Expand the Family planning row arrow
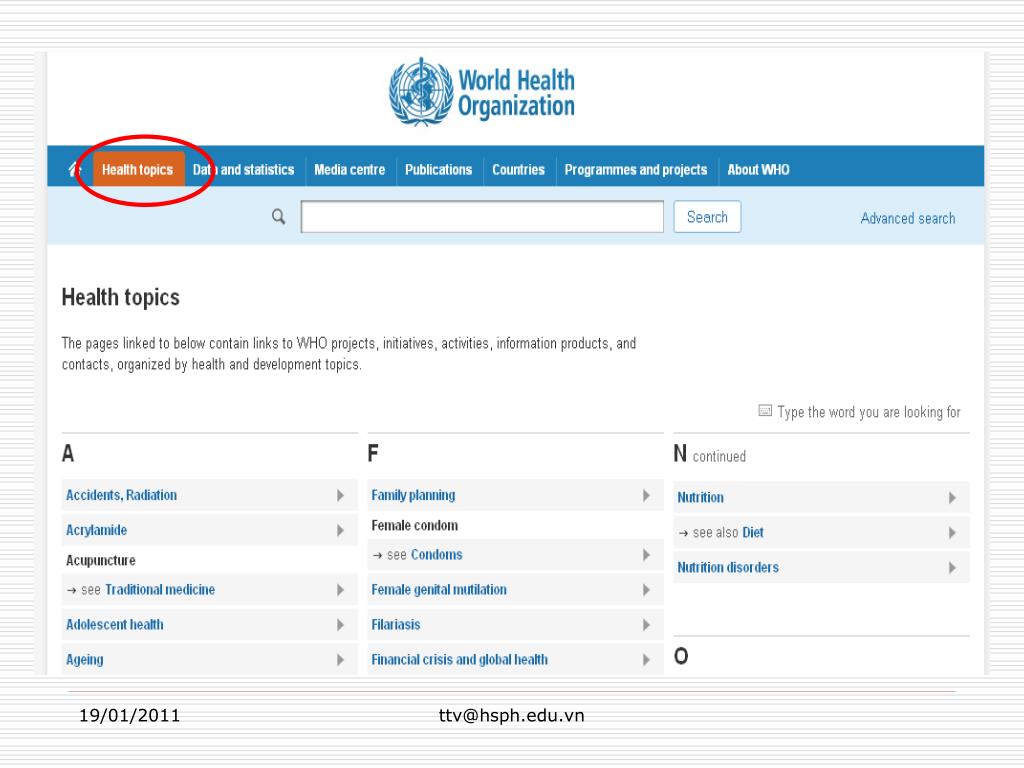1024x768 pixels. point(646,496)
